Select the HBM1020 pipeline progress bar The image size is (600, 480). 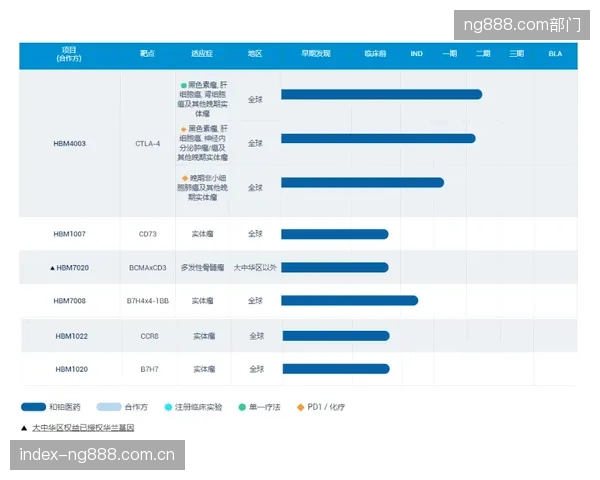coord(336,369)
